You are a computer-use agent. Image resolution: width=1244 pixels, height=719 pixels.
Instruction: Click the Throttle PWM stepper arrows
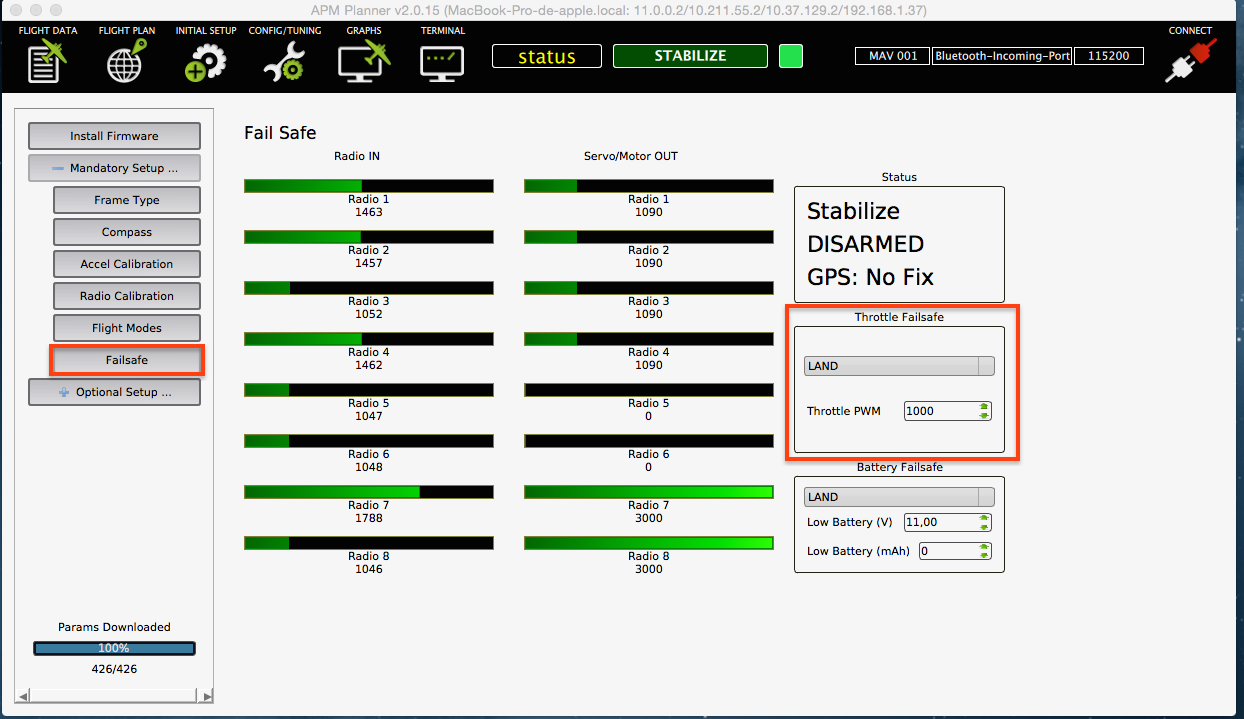(x=984, y=411)
